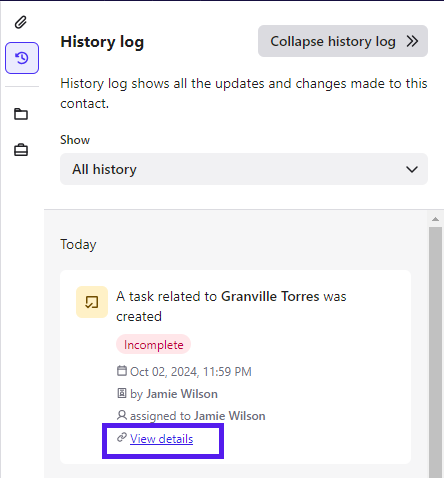Click the scrollbar up arrow
Image resolution: width=444 pixels, height=478 pixels.
(x=435, y=219)
